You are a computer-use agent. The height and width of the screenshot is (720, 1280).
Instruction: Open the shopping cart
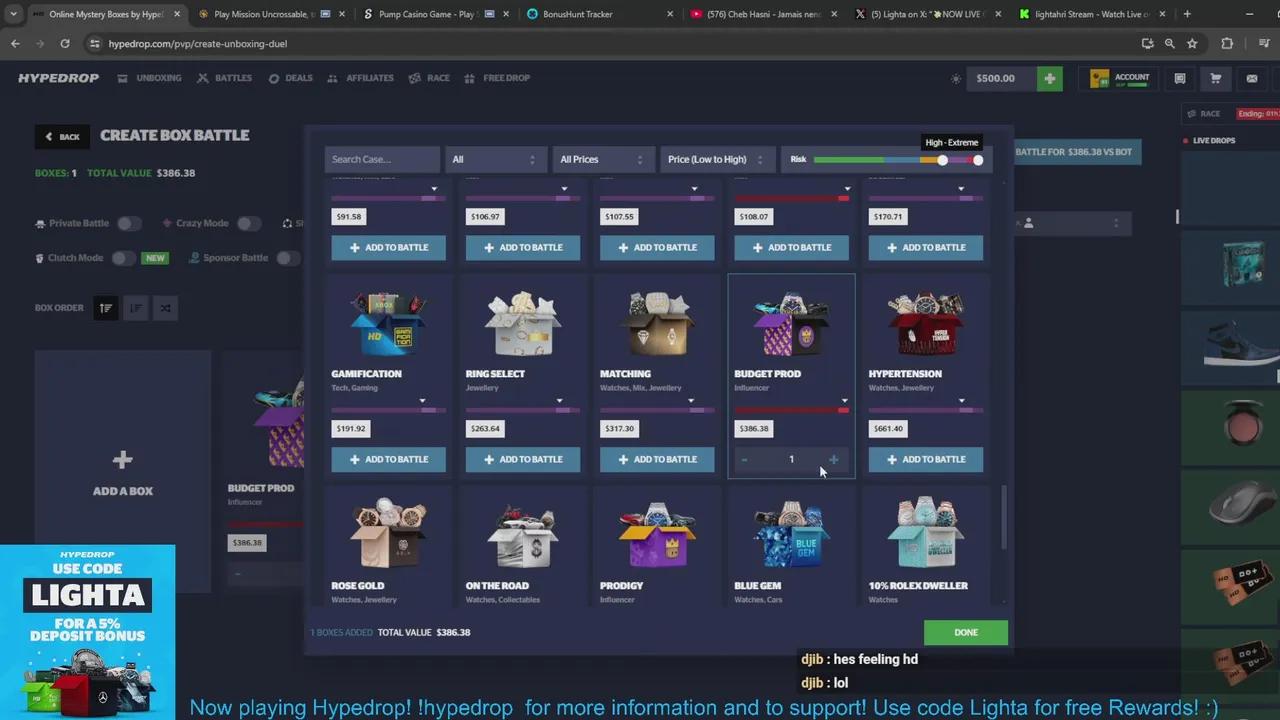[x=1216, y=78]
